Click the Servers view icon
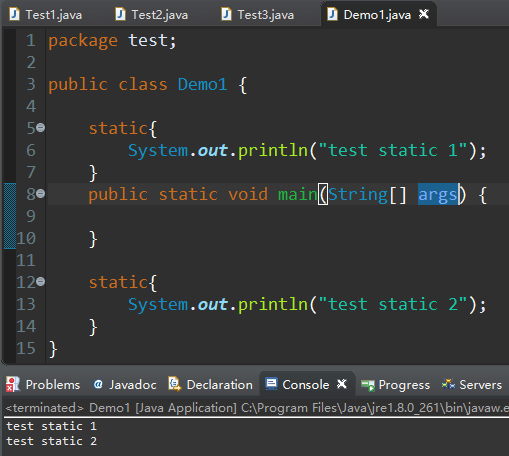 pos(448,384)
